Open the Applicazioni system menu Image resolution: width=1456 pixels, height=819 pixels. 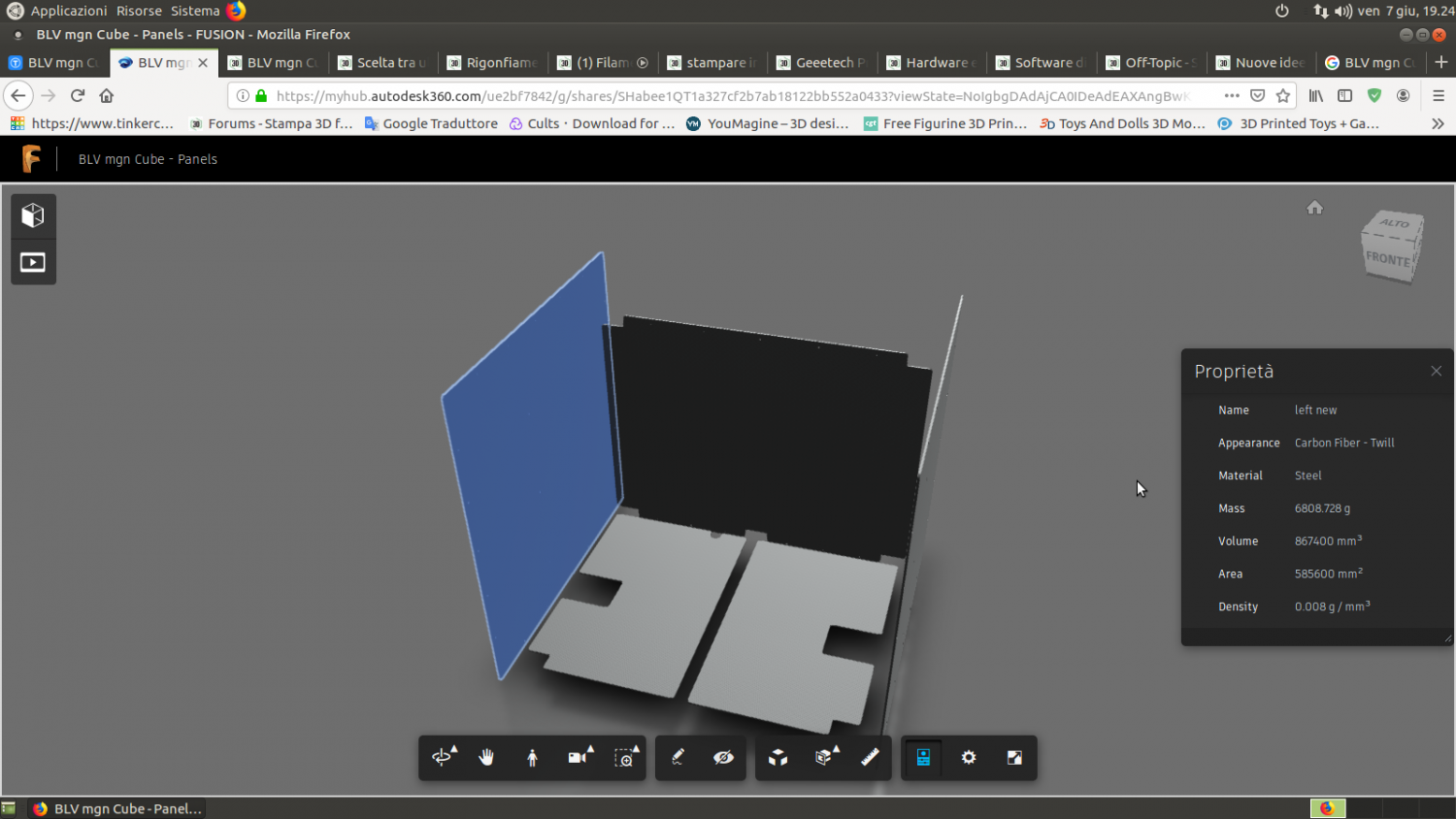(68, 11)
